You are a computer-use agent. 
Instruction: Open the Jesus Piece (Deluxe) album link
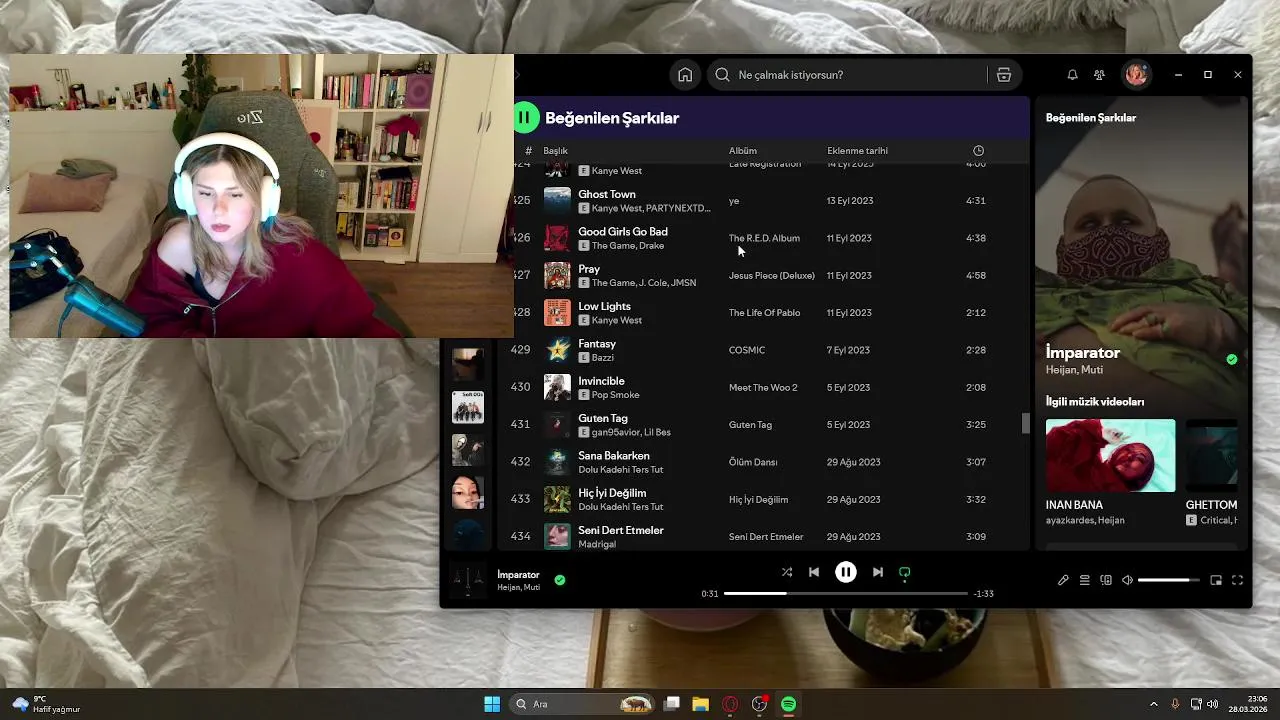click(772, 275)
